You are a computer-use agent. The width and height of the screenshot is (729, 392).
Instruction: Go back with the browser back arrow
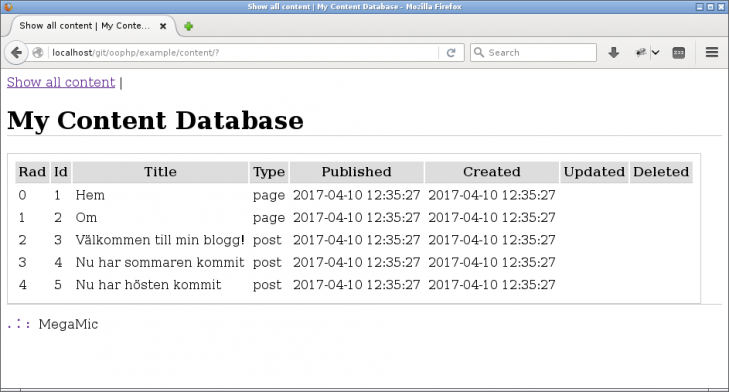(16, 53)
